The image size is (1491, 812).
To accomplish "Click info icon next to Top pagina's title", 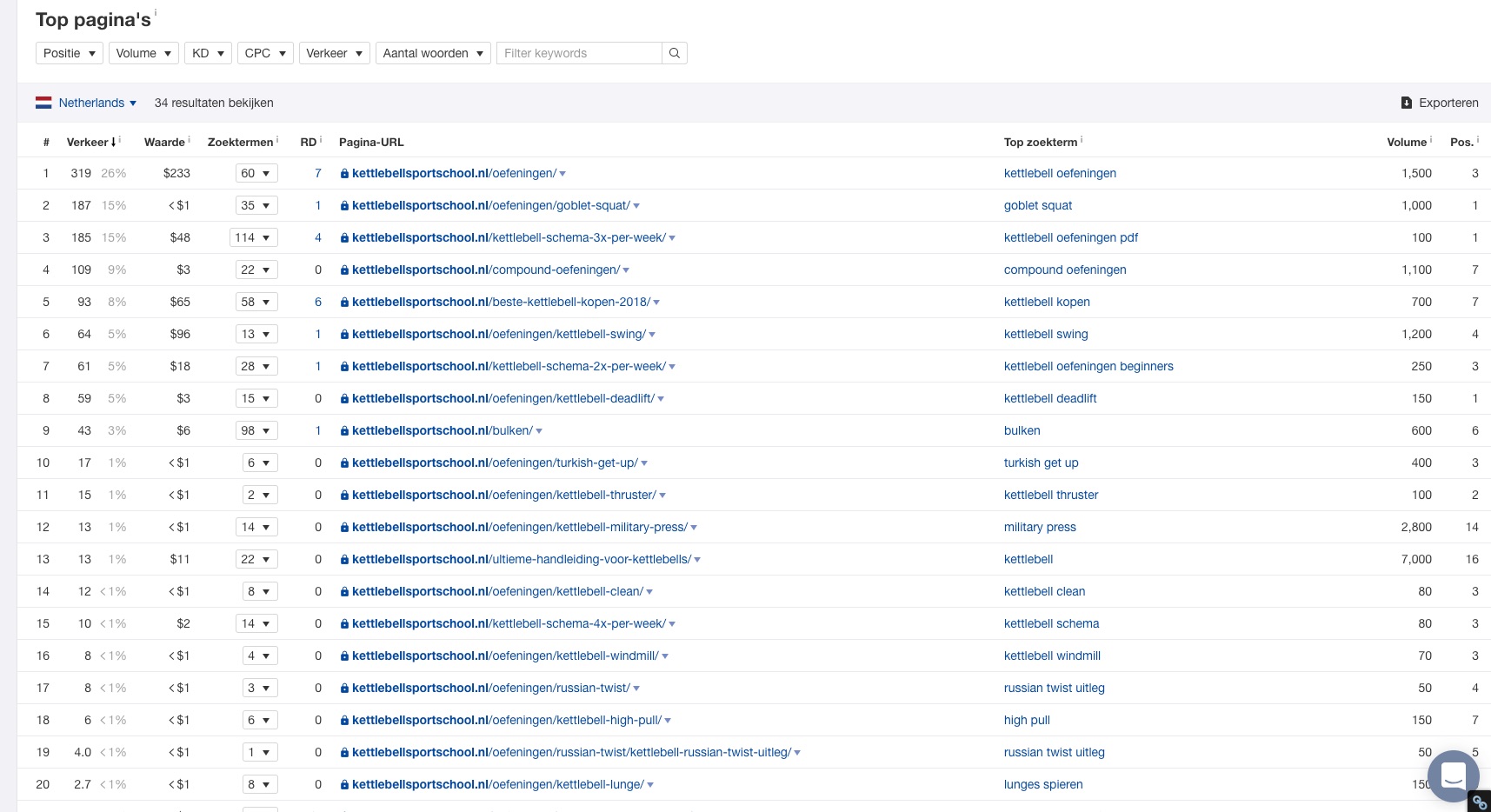I will tap(156, 13).
